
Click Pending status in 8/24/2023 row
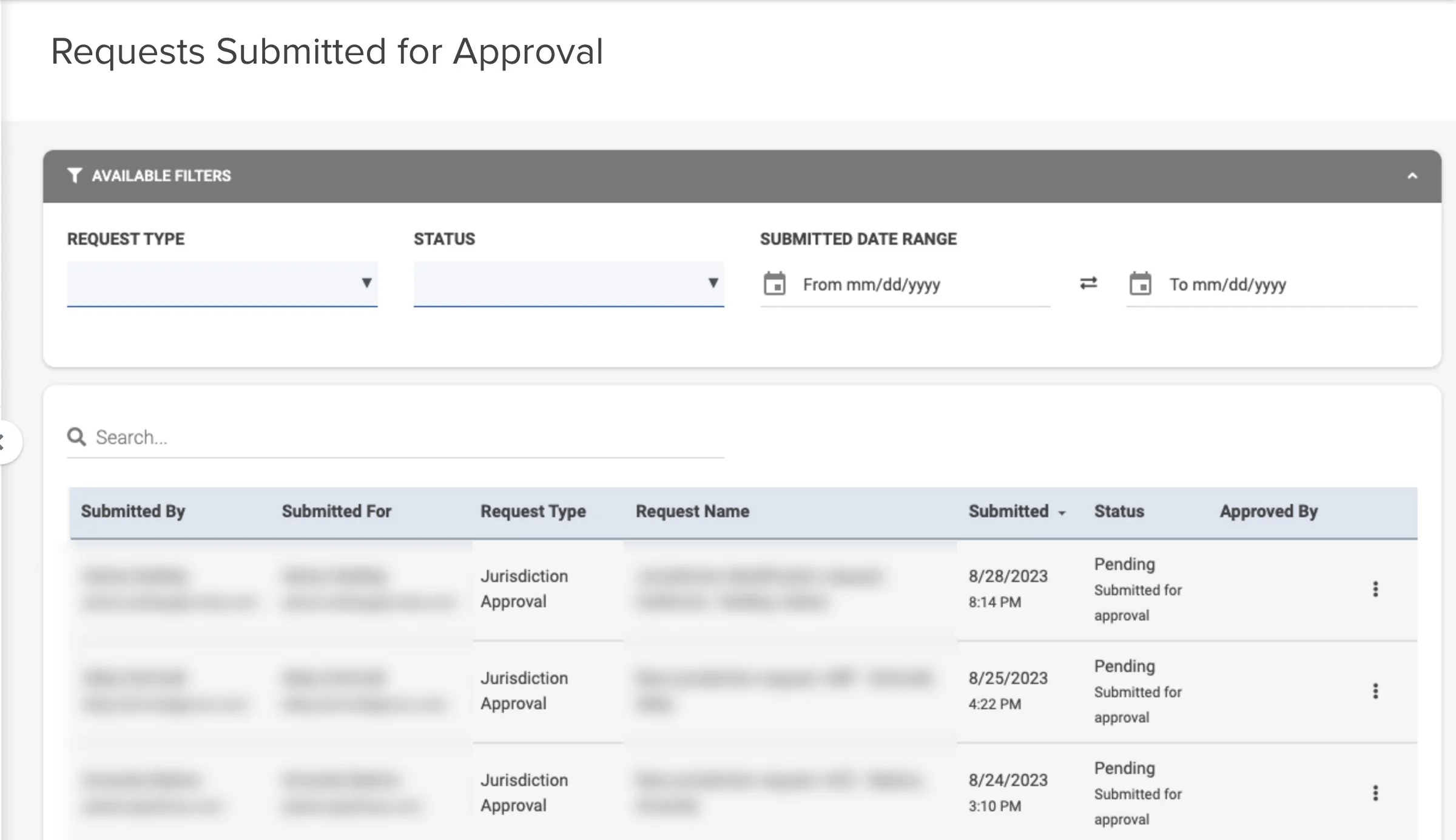tap(1124, 768)
